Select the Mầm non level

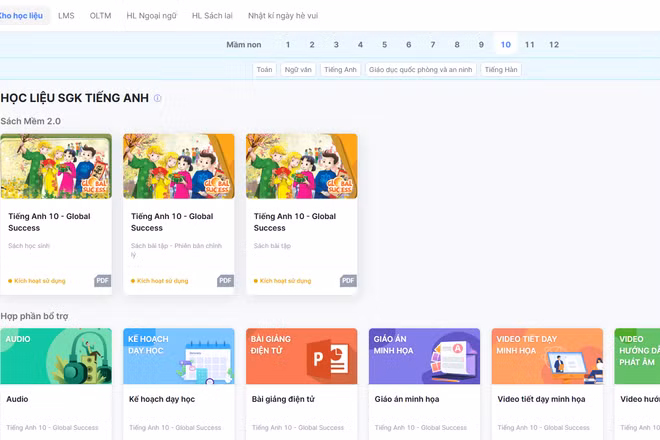coord(244,45)
